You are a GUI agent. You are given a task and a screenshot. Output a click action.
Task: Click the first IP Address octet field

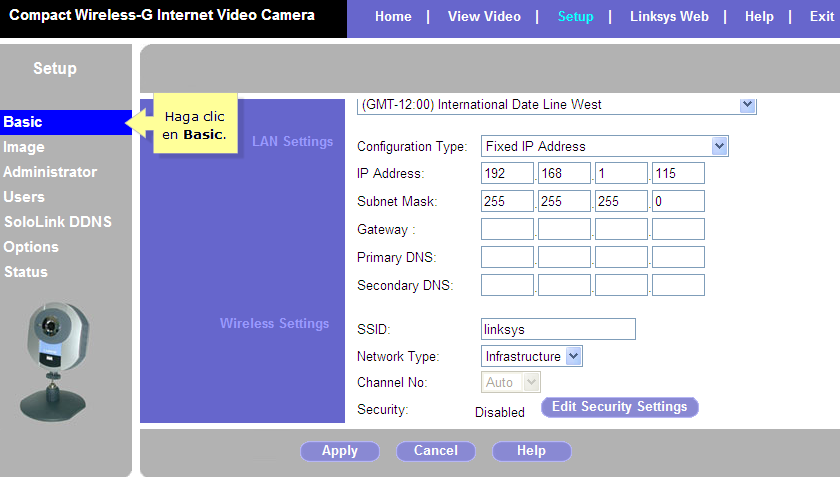click(x=507, y=173)
